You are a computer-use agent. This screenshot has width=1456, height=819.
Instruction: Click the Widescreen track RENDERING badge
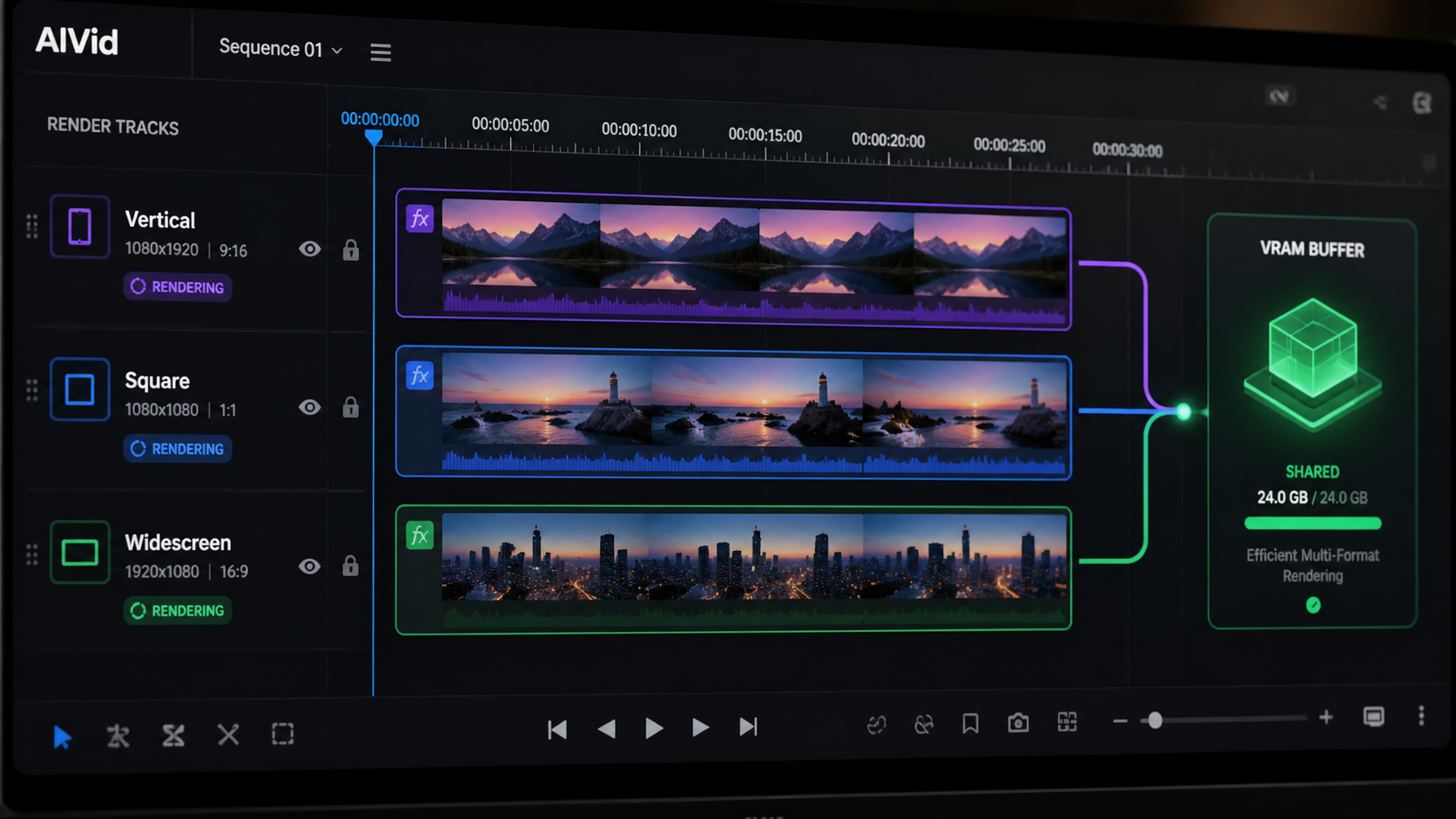(178, 610)
